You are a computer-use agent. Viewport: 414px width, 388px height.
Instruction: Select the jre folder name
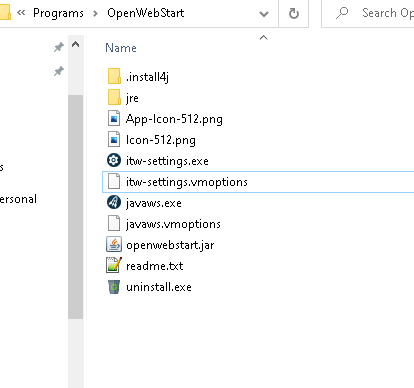(132, 98)
